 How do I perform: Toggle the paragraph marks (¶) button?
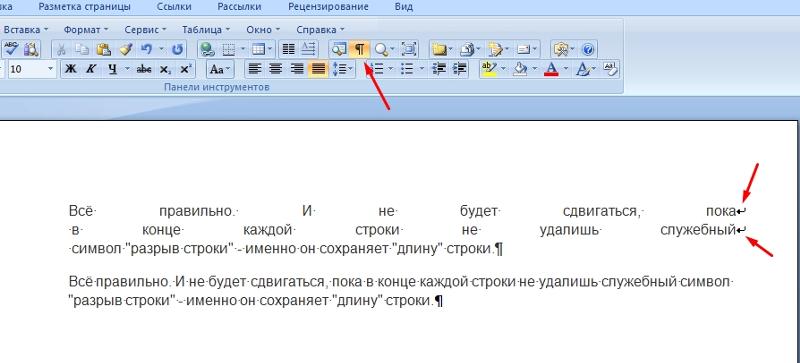tap(360, 49)
